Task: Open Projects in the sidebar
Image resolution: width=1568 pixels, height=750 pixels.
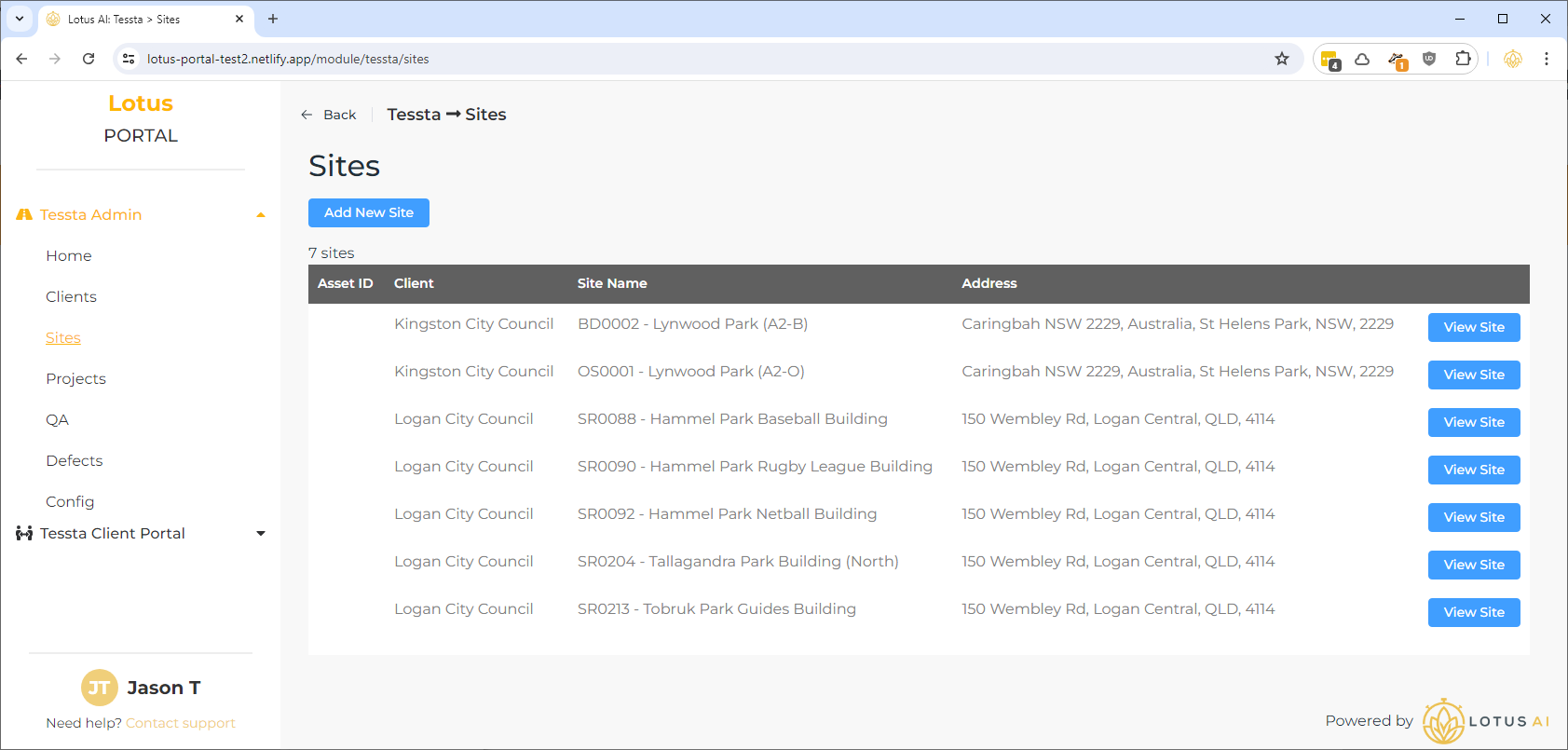Action: (75, 378)
